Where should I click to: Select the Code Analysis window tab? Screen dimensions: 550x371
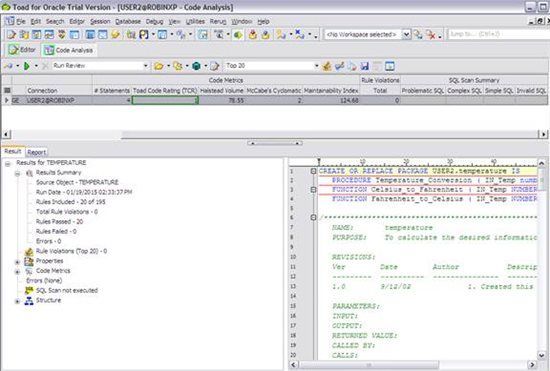coord(69,50)
